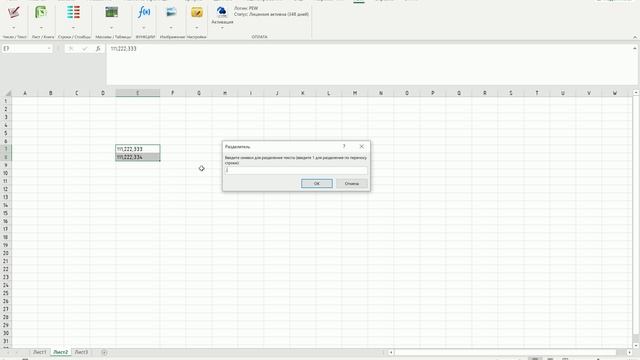Select column H header

[x=225, y=93]
